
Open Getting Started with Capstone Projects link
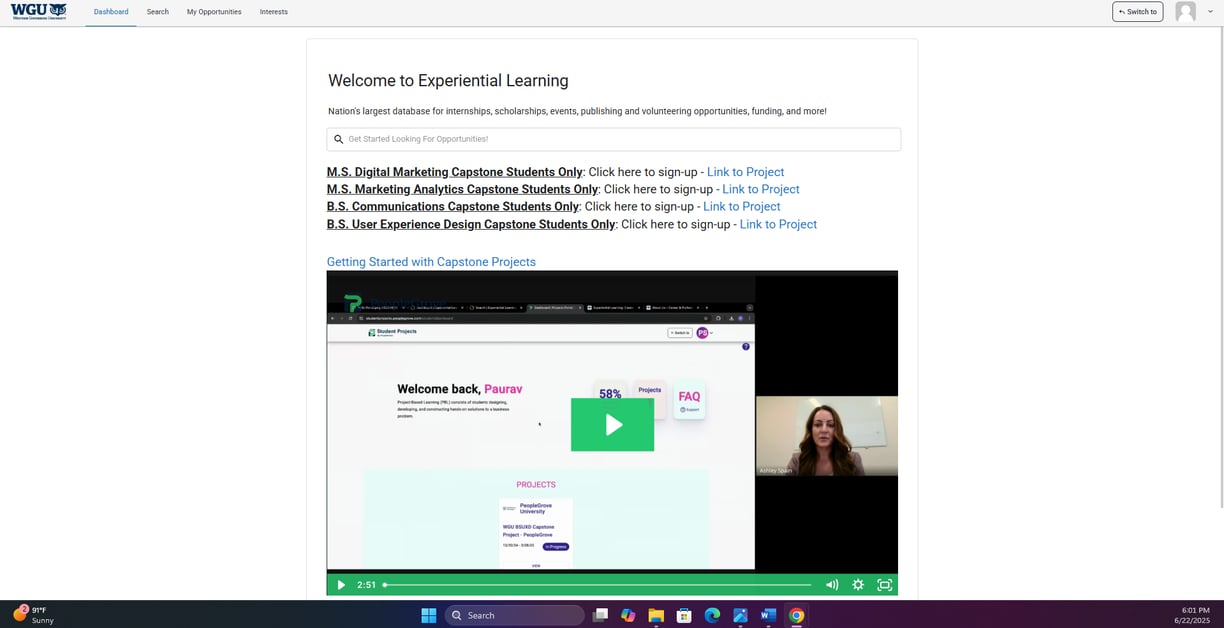pyautogui.click(x=431, y=262)
